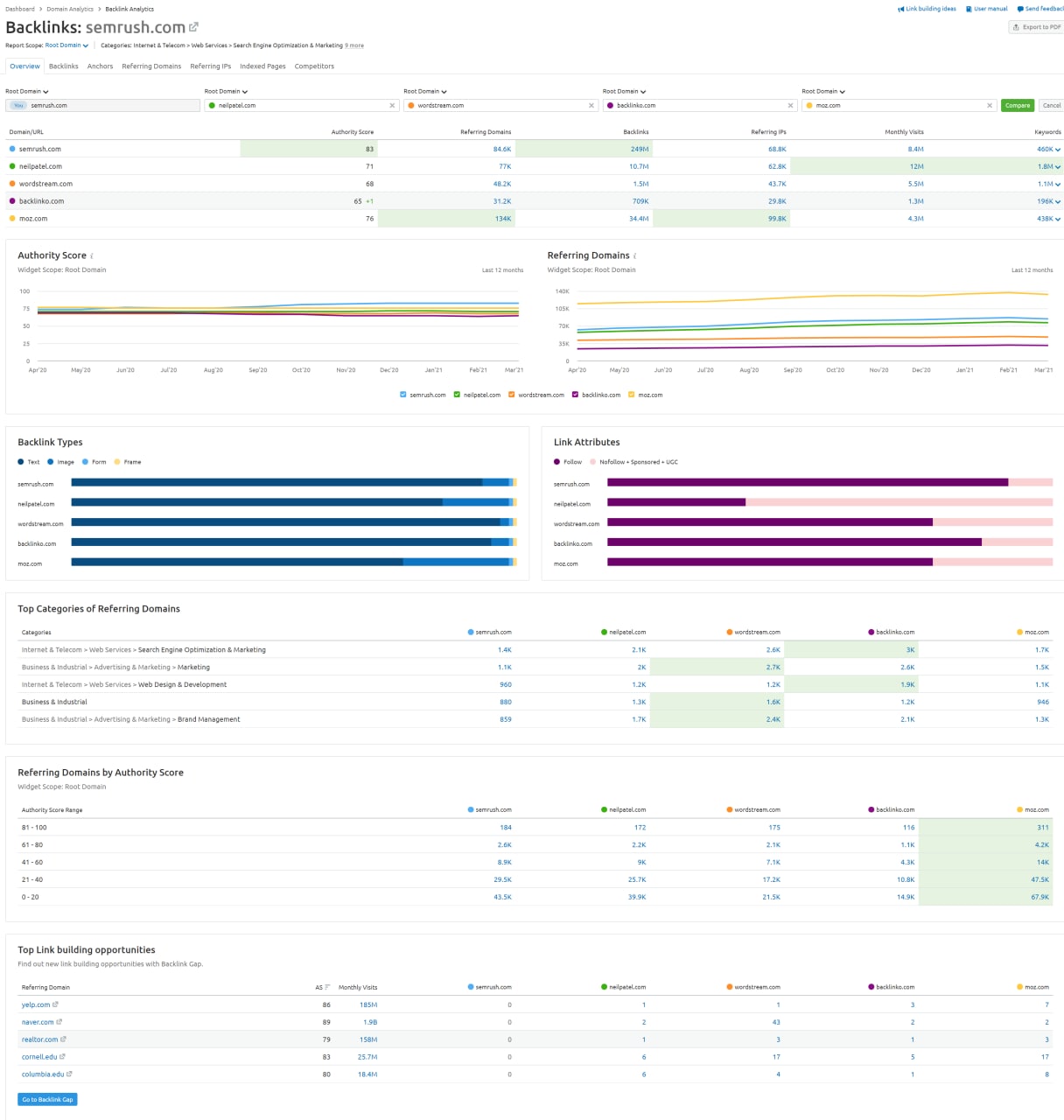Open Root Domain dropdown above neilpatel.com field
The image size is (1064, 1120).
pos(226,91)
